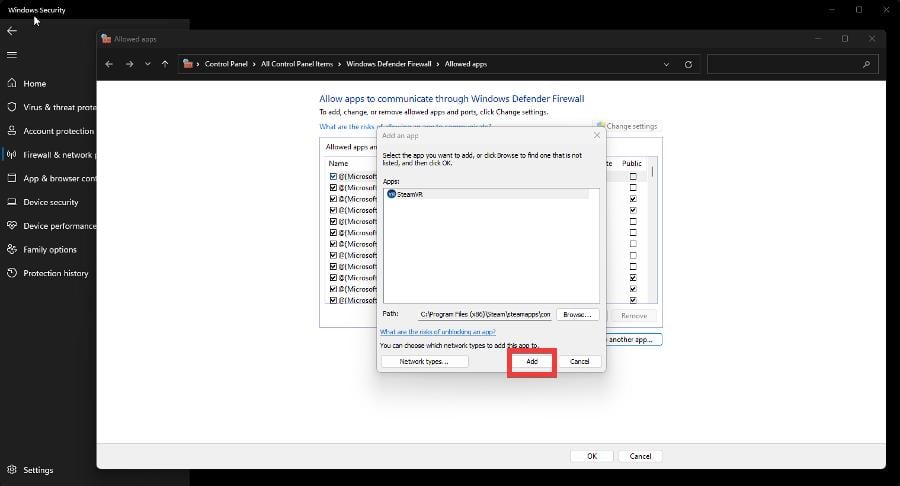The width and height of the screenshot is (900, 486).
Task: Refresh the Allowed apps page
Action: click(688, 64)
